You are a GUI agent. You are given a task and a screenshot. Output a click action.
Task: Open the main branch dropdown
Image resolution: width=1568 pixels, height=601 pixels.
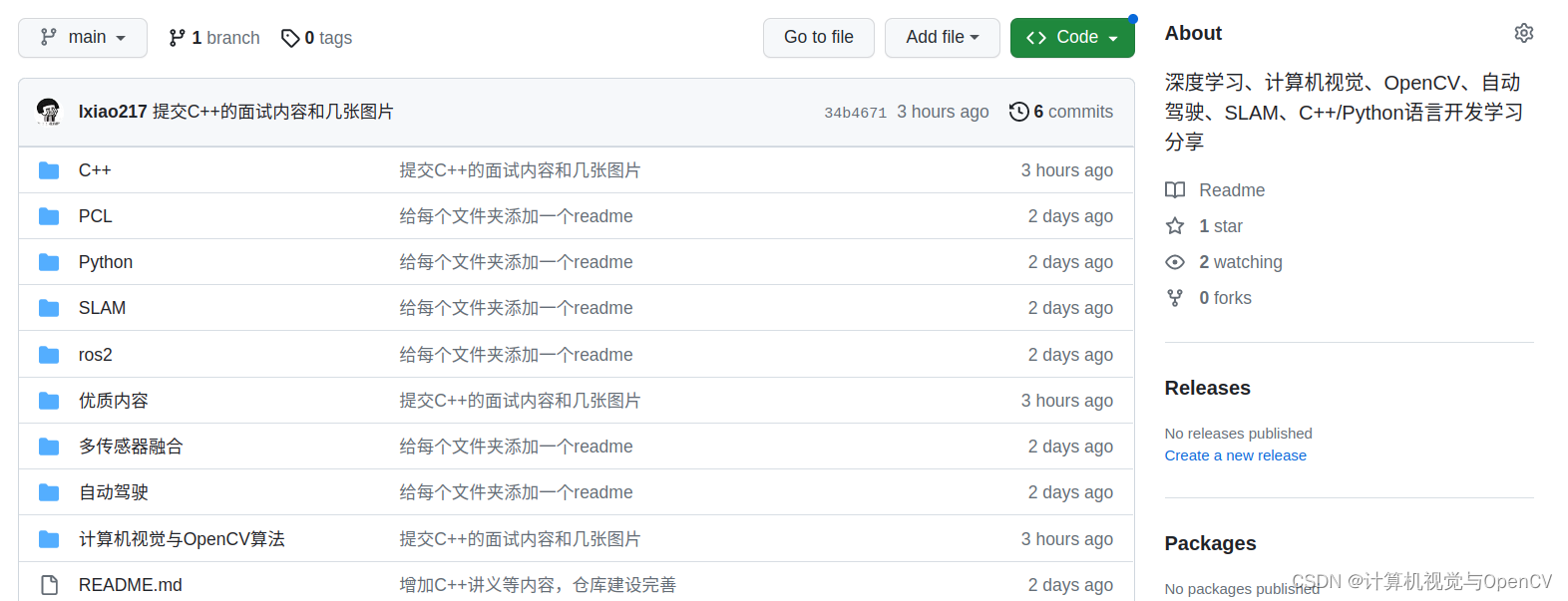click(83, 38)
